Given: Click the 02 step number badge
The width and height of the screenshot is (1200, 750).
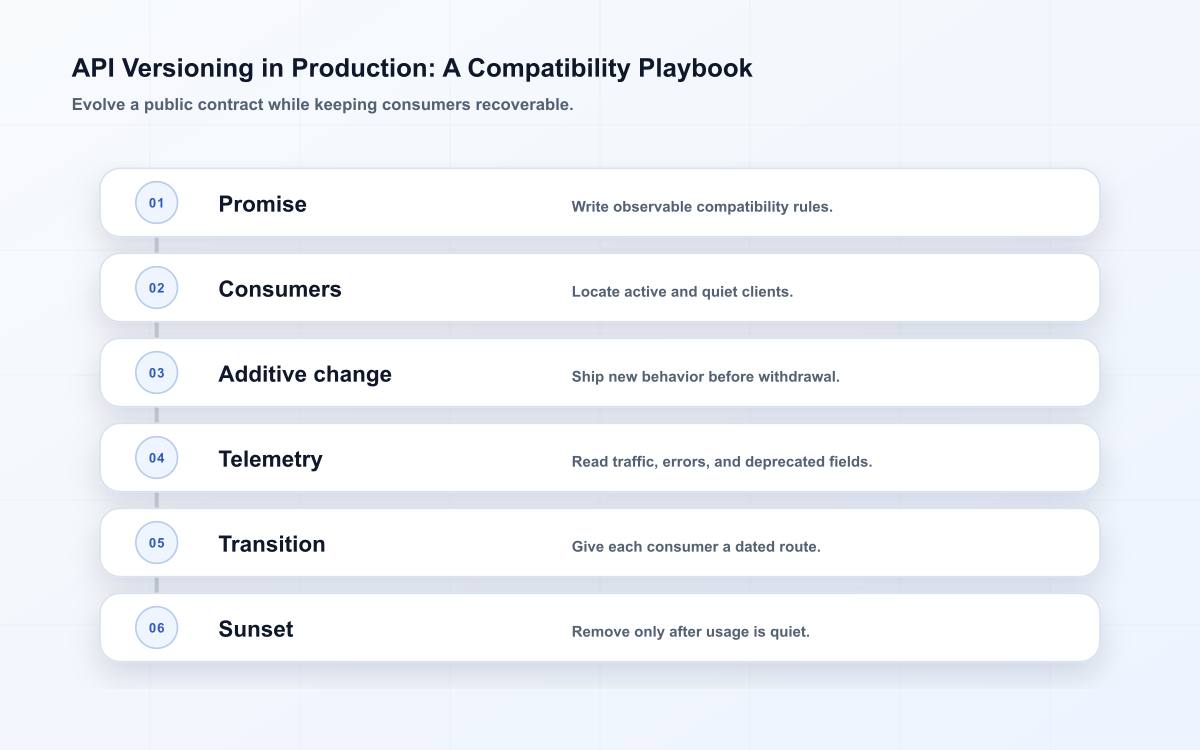Looking at the screenshot, I should [x=156, y=288].
